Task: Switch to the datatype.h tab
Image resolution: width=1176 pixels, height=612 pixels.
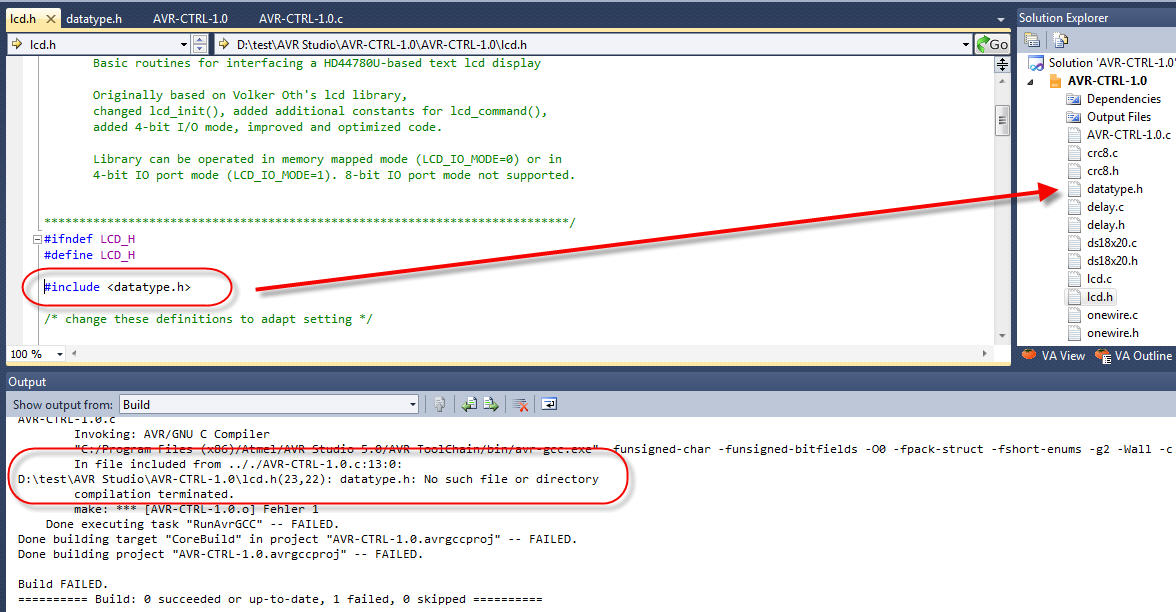Action: (x=94, y=17)
